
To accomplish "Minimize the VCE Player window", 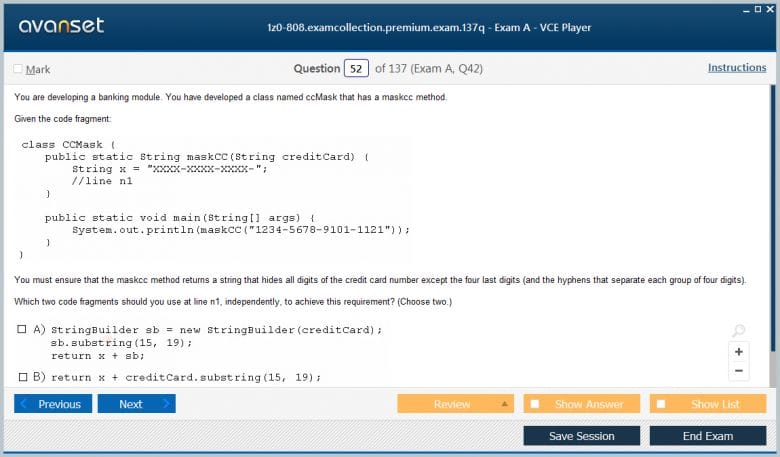I will pyautogui.click(x=746, y=10).
